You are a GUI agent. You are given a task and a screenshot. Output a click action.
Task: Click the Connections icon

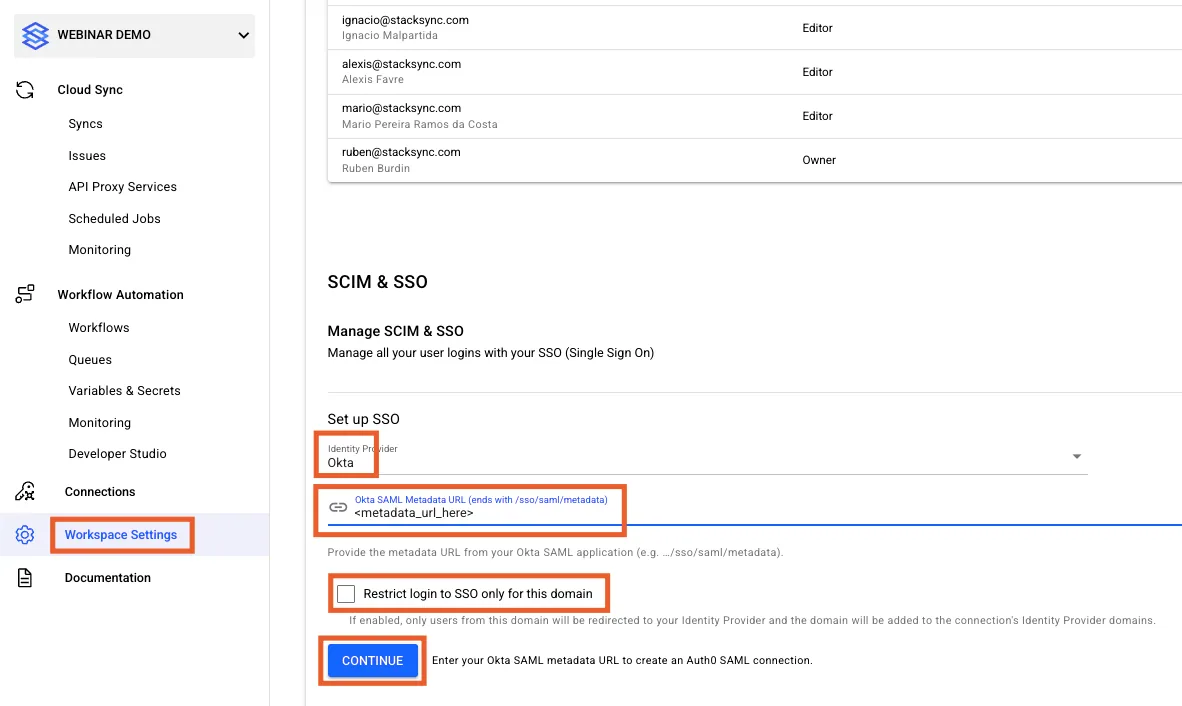(25, 491)
